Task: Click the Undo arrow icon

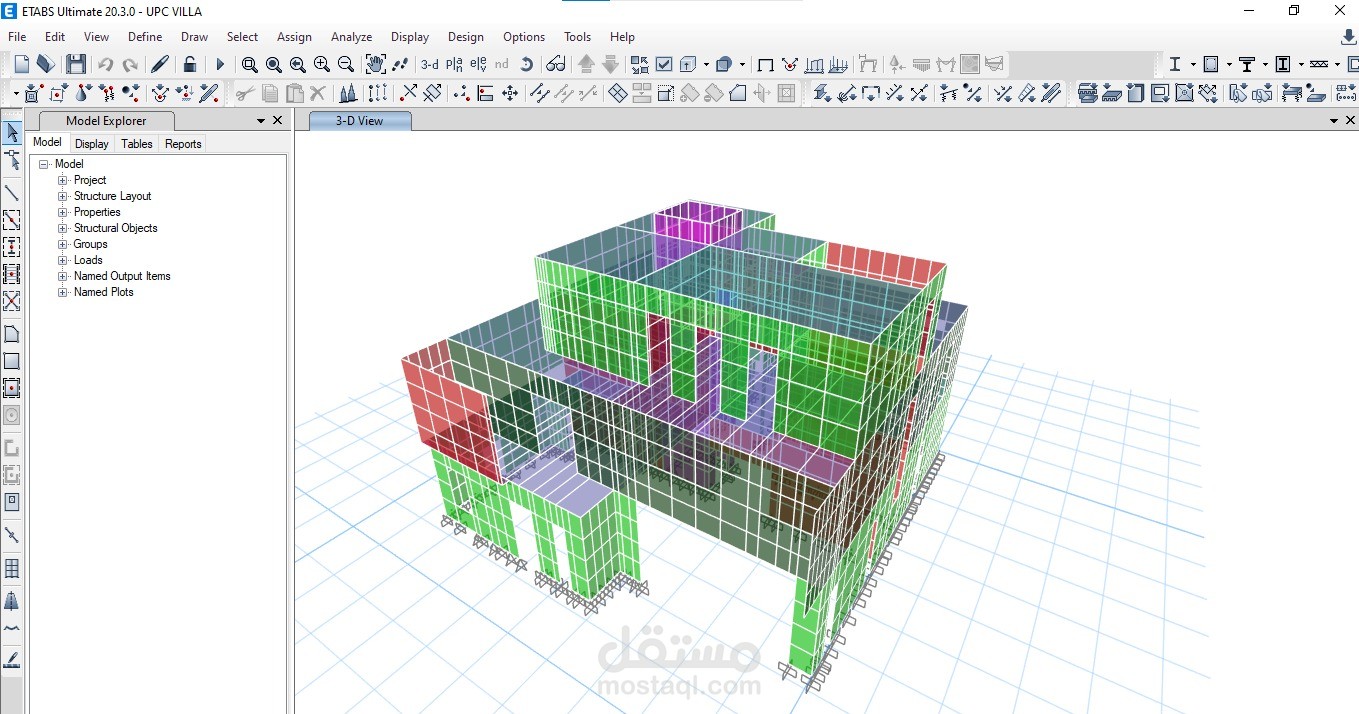Action: click(x=105, y=64)
